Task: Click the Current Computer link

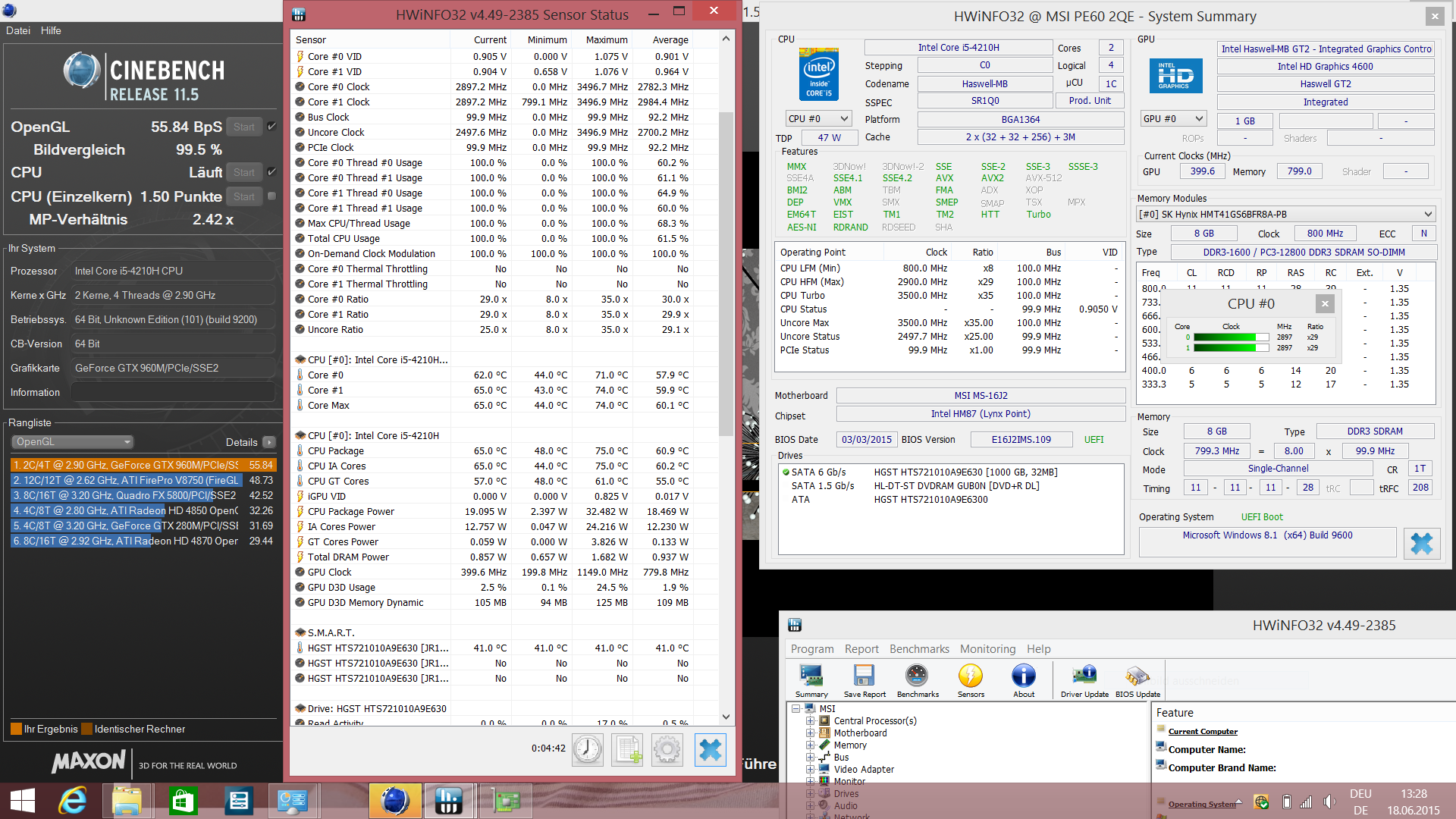Action: coord(1203,732)
